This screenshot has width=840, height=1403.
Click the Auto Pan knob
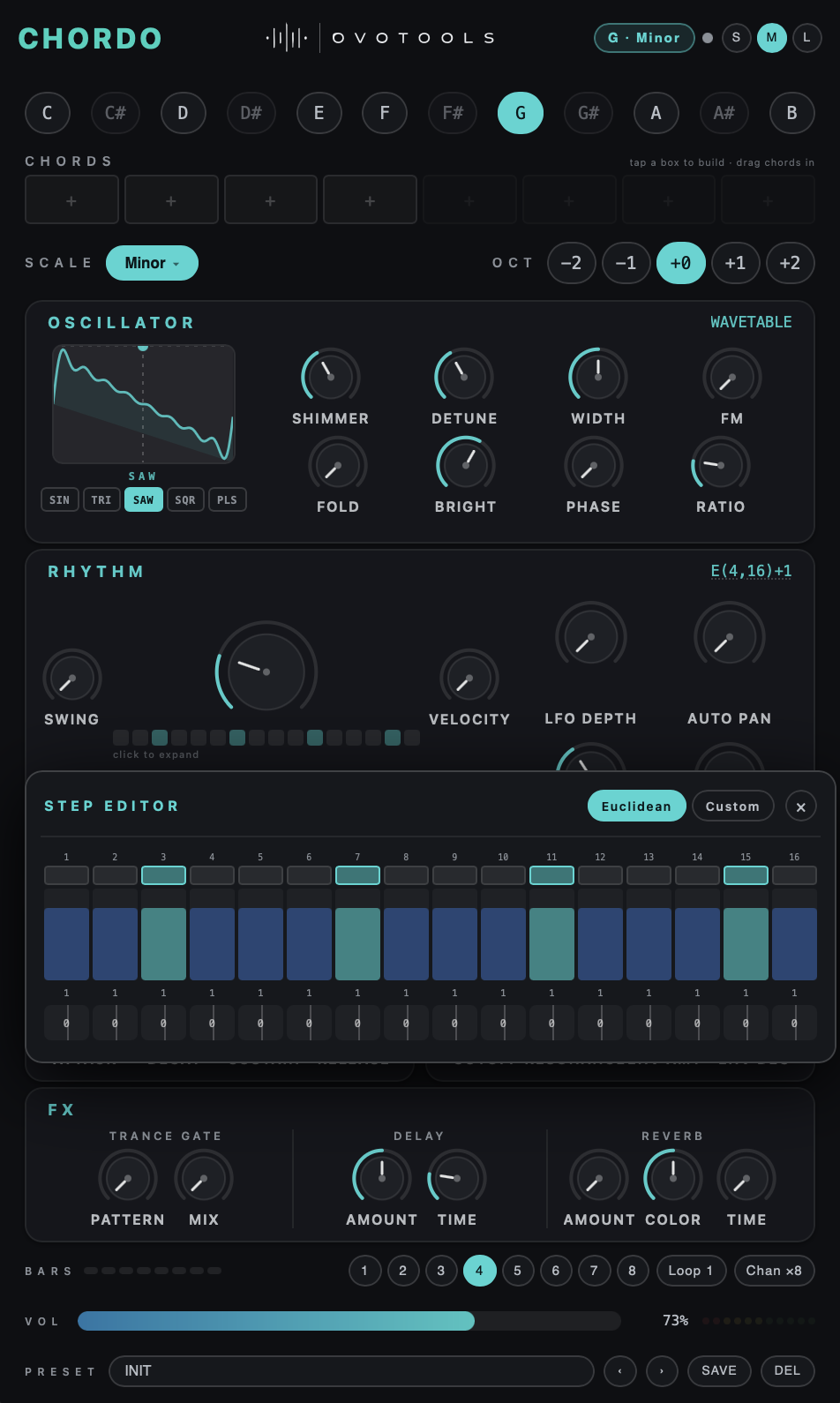pyautogui.click(x=730, y=637)
